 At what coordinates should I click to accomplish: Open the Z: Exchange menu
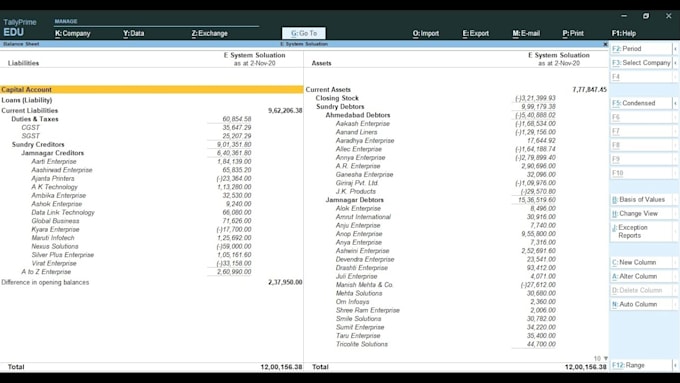[x=209, y=33]
